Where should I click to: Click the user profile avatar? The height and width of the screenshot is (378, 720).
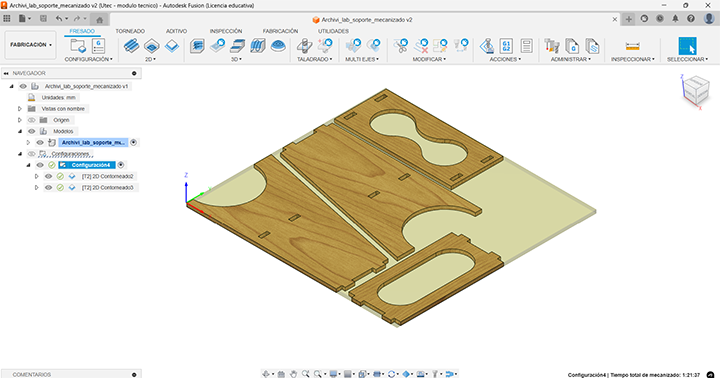[x=709, y=19]
